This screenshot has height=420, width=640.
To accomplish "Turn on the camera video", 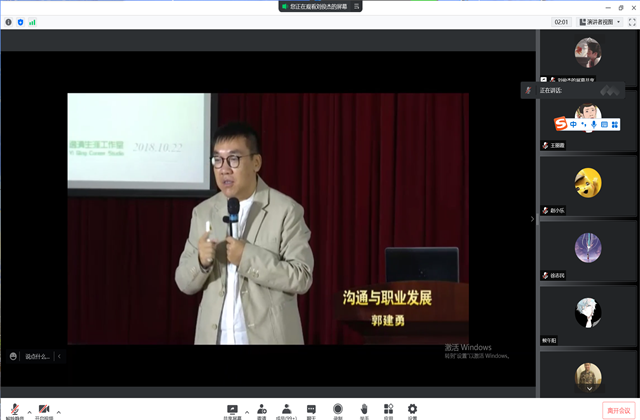I will [x=44, y=408].
